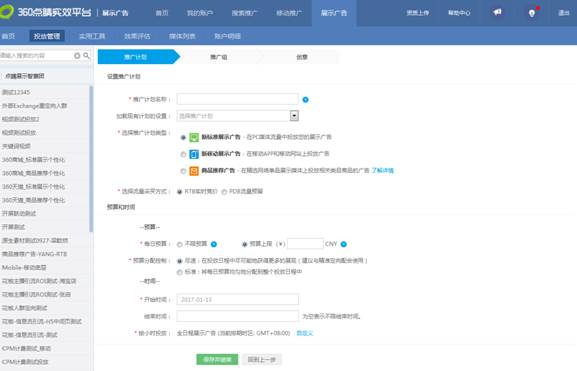Viewport: 577px width, 371px height.
Task: Choose the RTB real-time bidding radio option
Action: (180, 192)
